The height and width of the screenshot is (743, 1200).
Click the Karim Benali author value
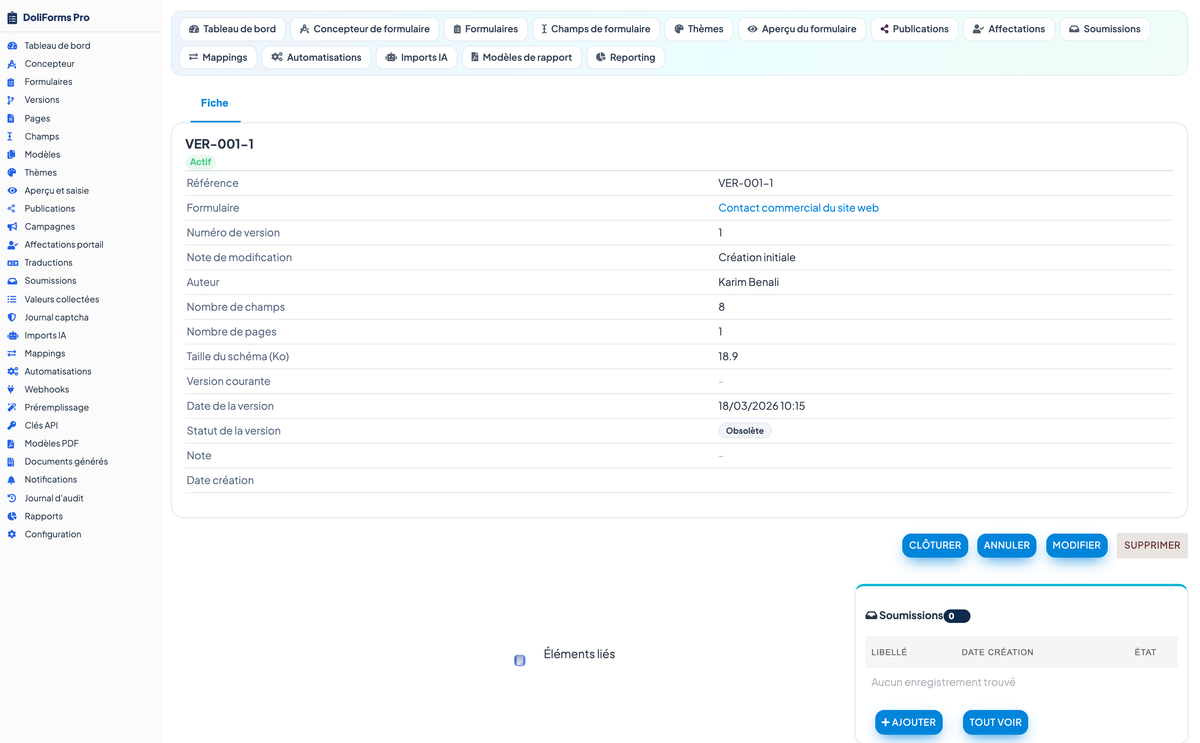pyautogui.click(x=748, y=282)
